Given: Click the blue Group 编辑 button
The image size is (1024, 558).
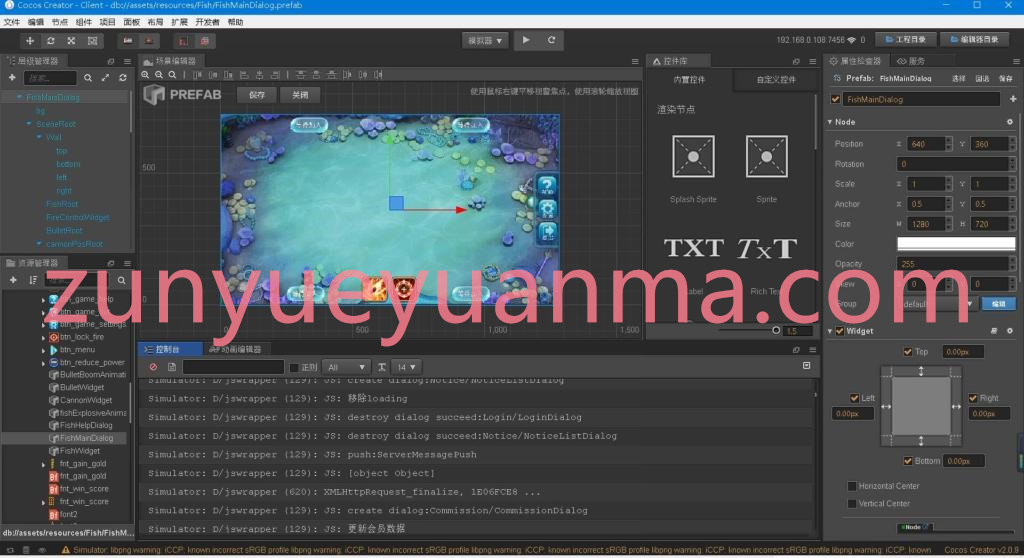Looking at the screenshot, I should pyautogui.click(x=999, y=304).
